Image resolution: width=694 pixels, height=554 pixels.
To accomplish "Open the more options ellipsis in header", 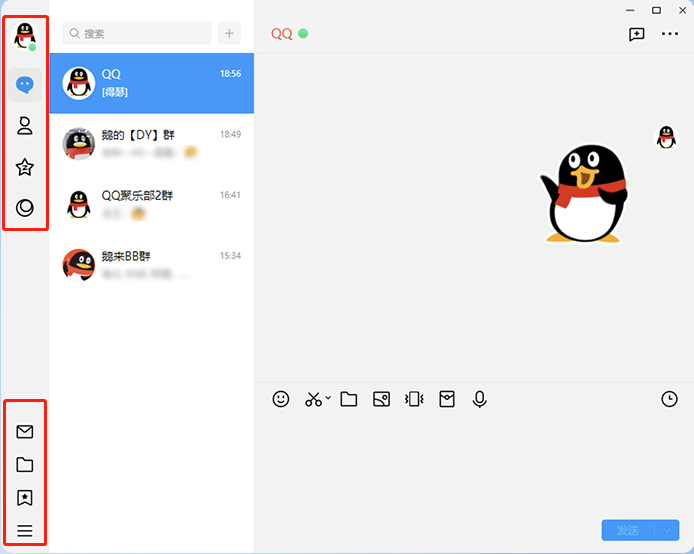I will click(x=670, y=34).
